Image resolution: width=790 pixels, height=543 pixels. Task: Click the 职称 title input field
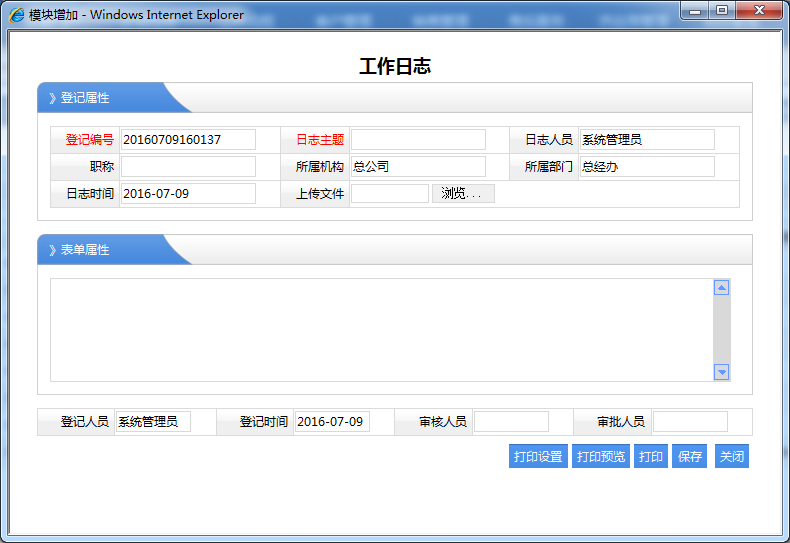click(x=188, y=167)
